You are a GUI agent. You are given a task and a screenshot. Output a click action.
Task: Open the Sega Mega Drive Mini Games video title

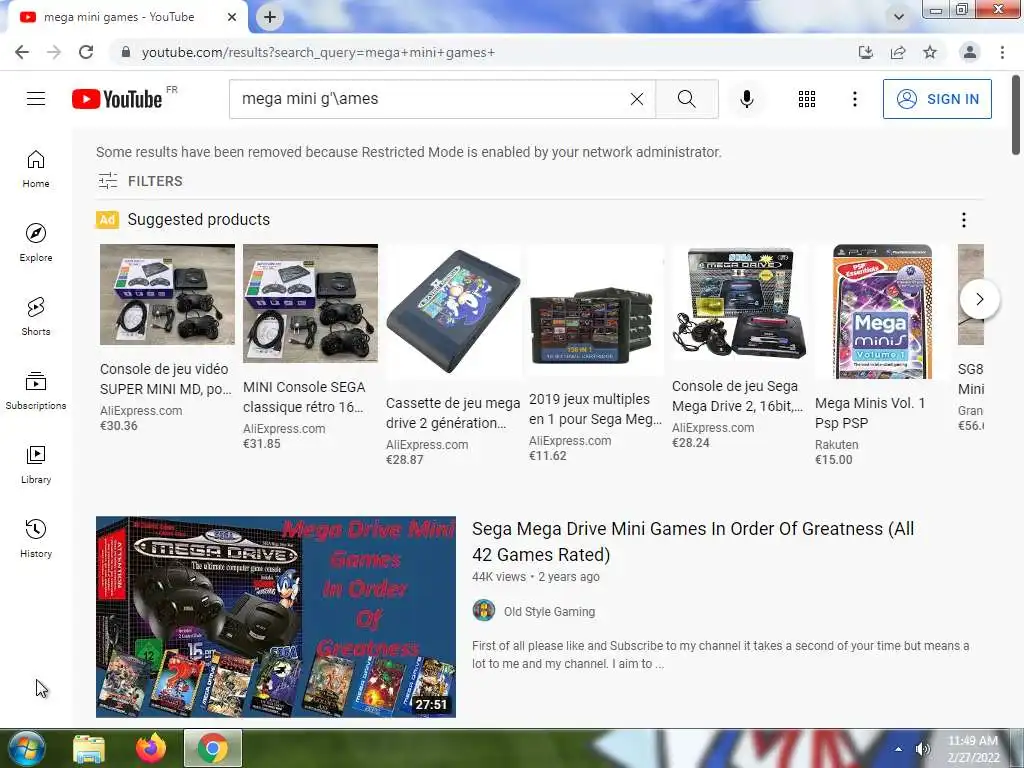pyautogui.click(x=693, y=541)
